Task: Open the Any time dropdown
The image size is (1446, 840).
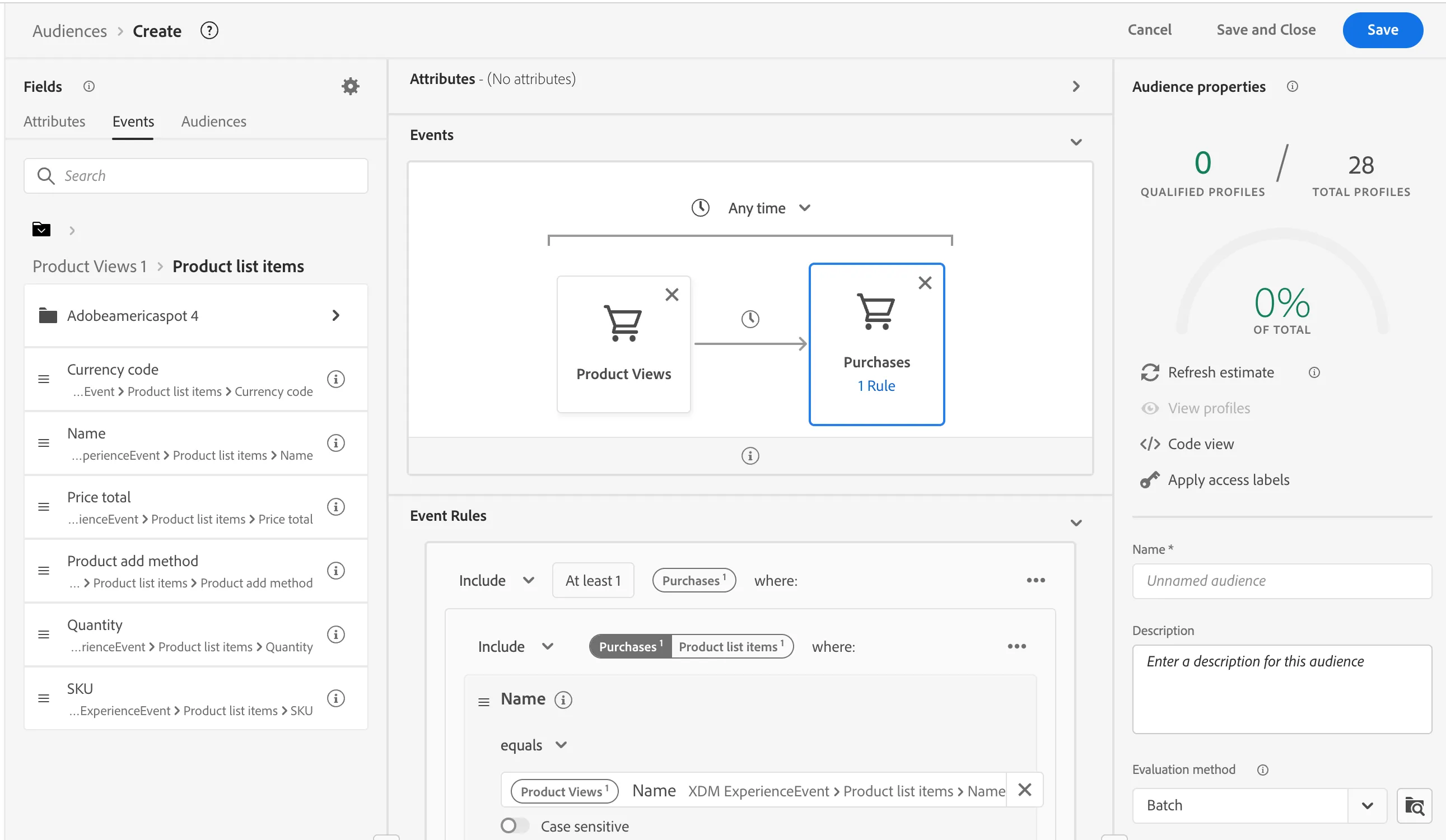Action: [x=769, y=208]
